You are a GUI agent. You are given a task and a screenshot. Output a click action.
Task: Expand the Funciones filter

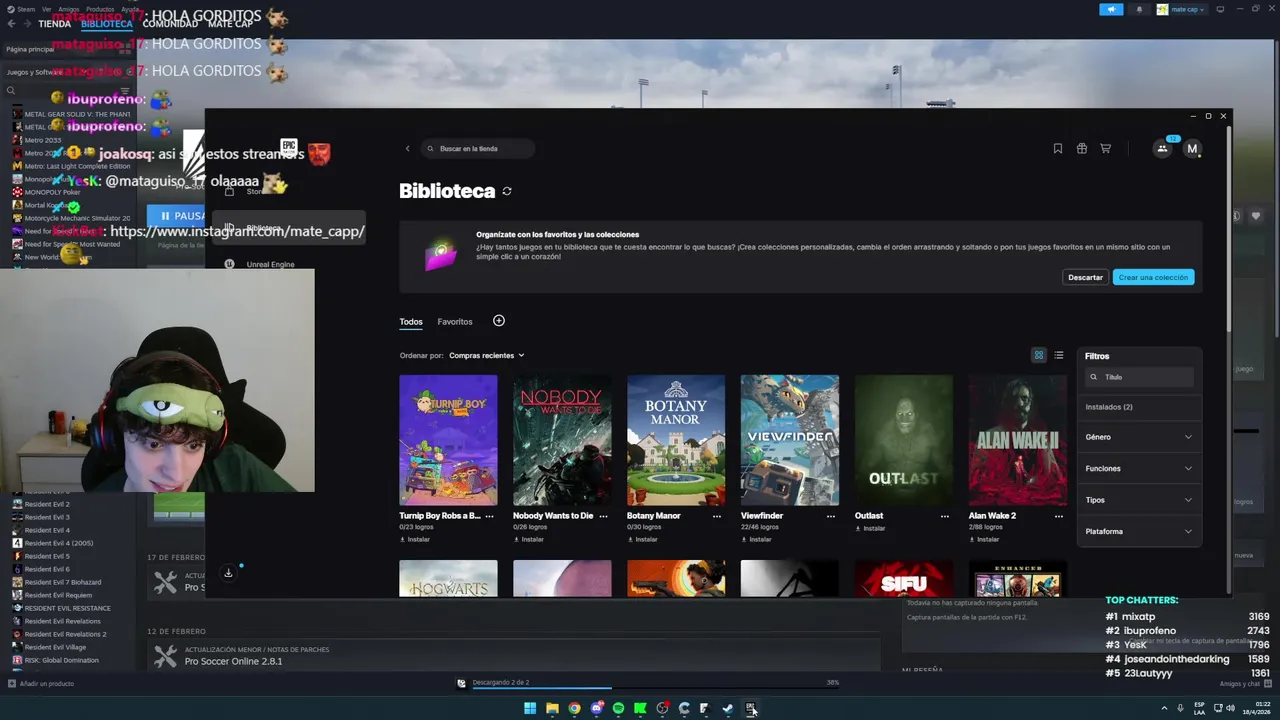(1139, 468)
